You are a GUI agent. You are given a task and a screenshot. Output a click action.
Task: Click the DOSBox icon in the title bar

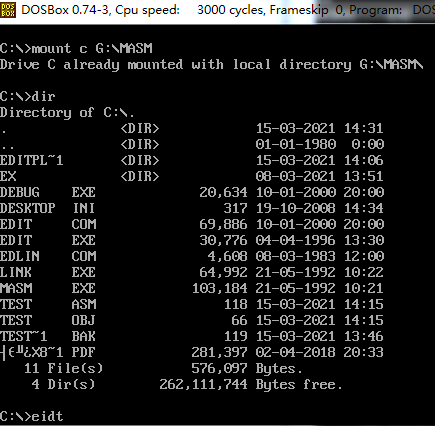click(8, 10)
